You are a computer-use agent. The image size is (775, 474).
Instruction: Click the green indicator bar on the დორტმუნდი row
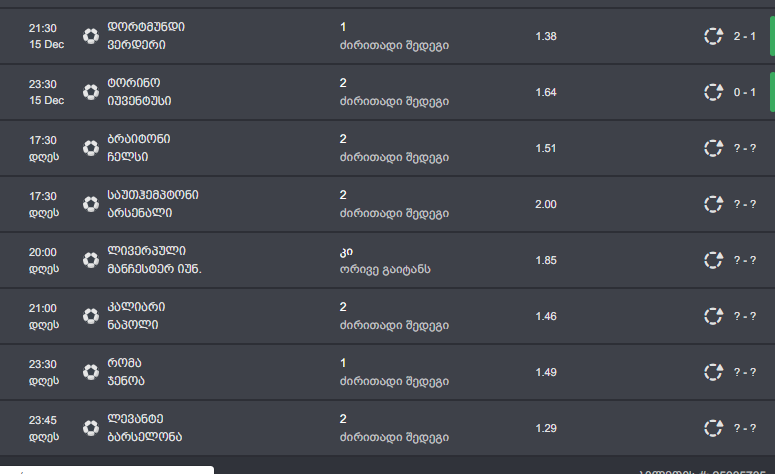pyautogui.click(x=772, y=36)
